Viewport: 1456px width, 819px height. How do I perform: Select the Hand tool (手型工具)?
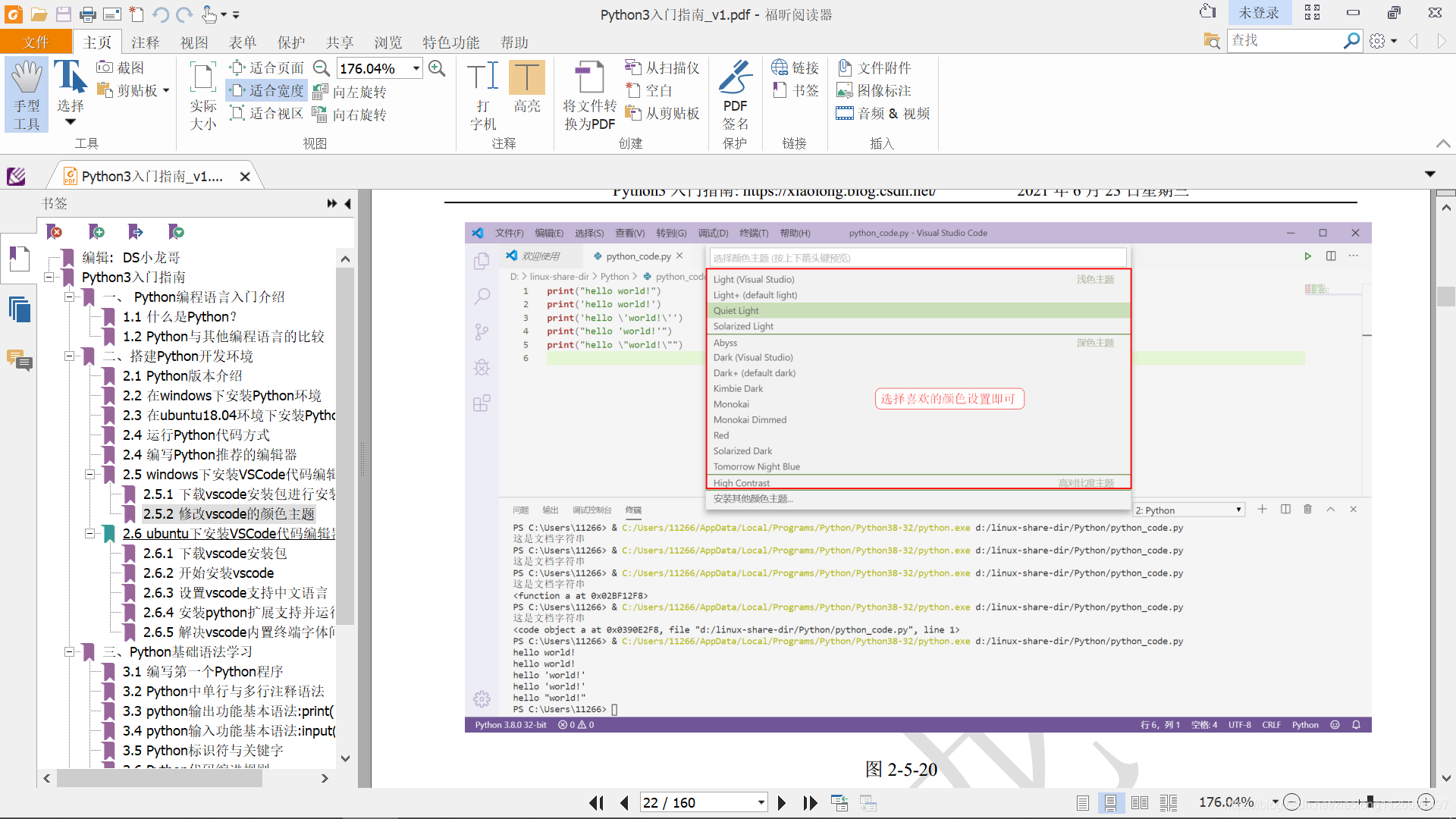[x=27, y=95]
